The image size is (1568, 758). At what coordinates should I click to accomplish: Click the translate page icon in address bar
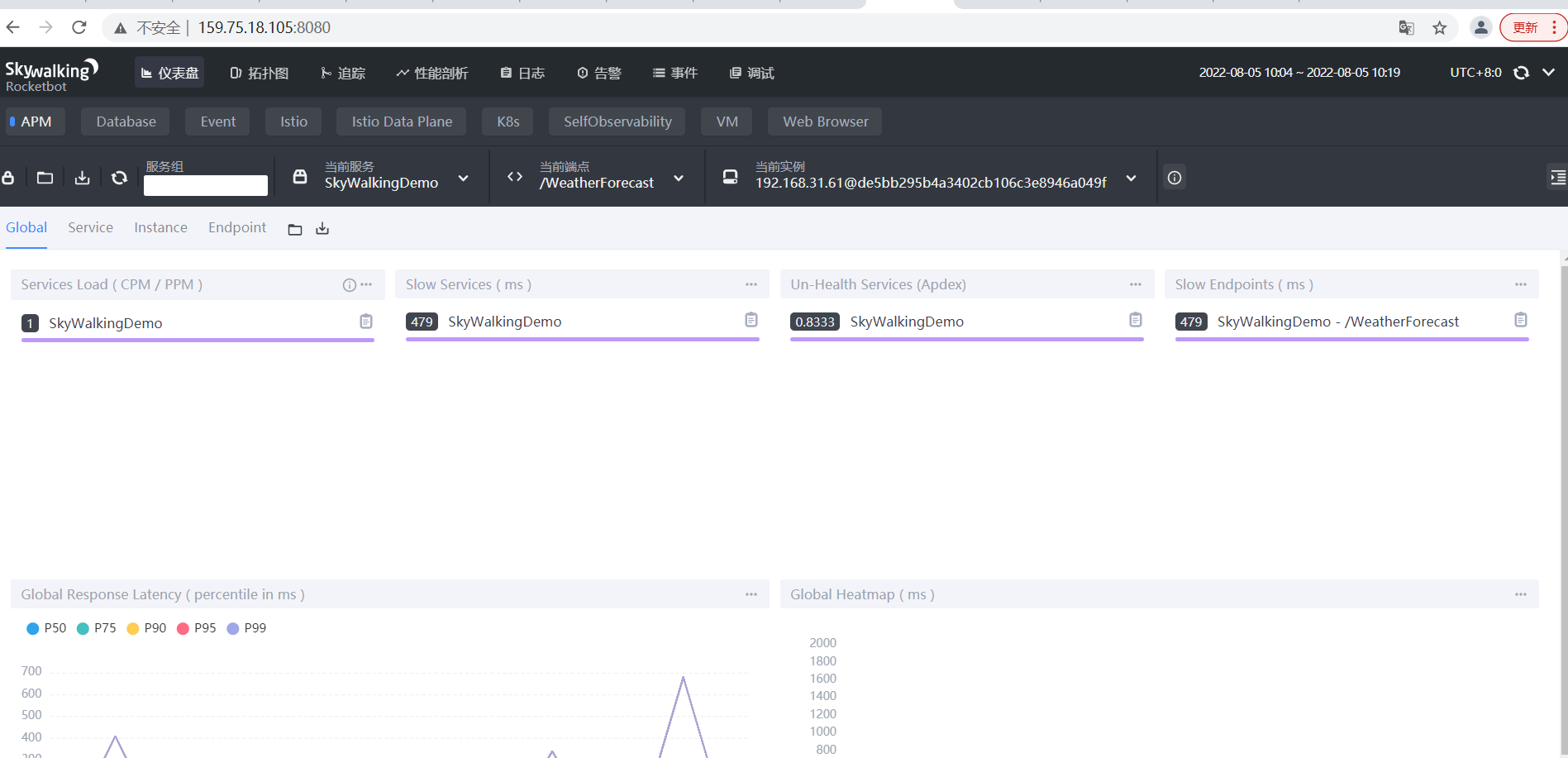pyautogui.click(x=1406, y=28)
